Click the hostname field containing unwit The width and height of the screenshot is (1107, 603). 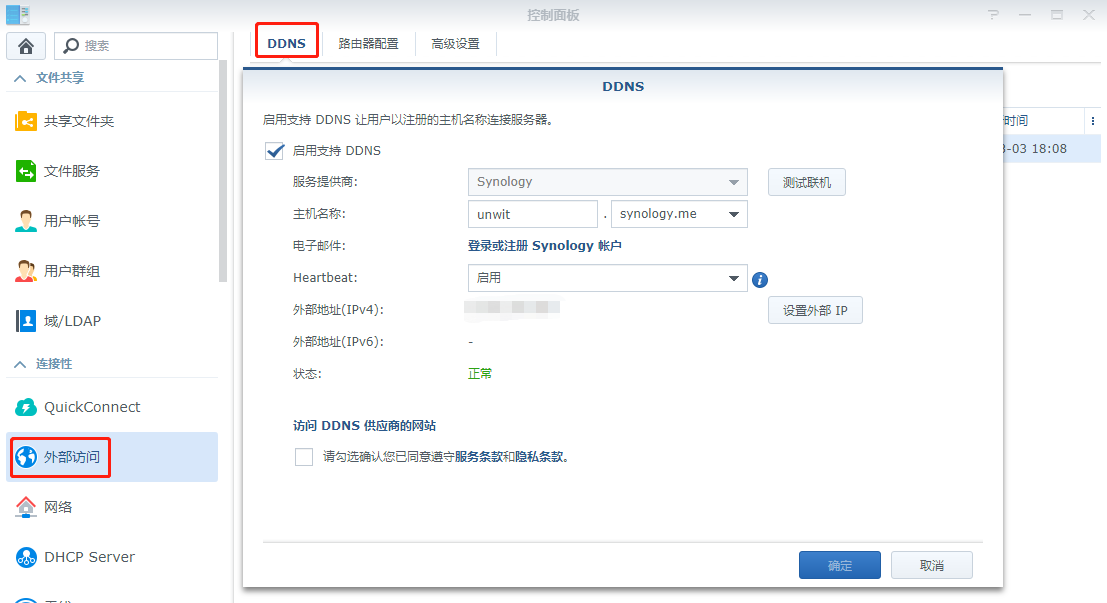click(532, 214)
